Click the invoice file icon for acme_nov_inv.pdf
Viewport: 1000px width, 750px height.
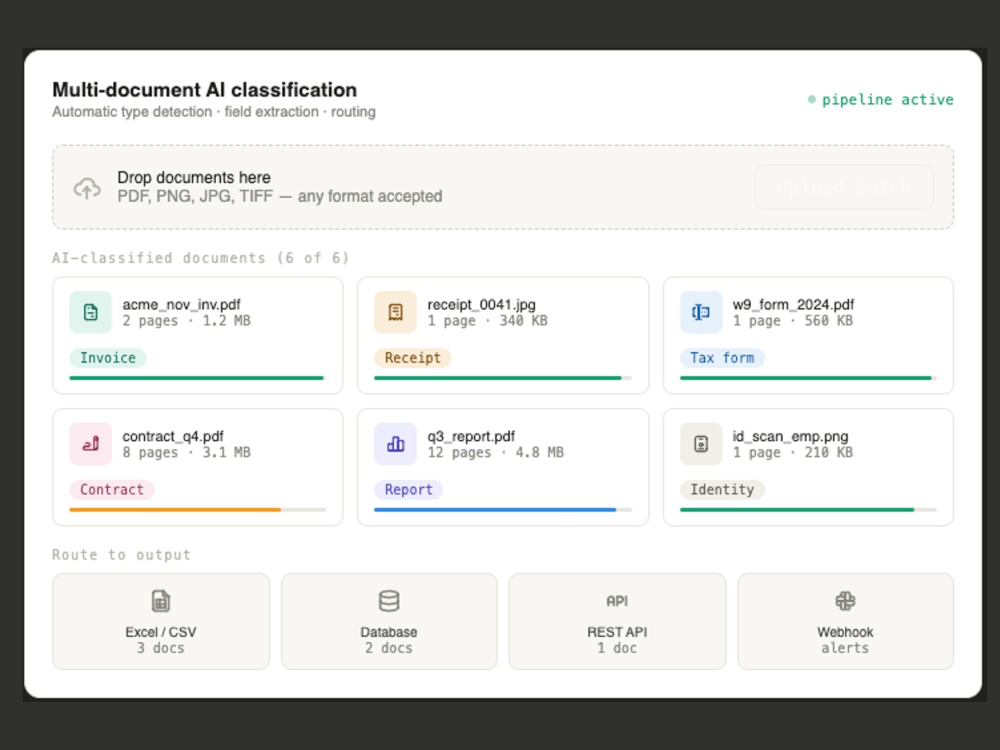pos(91,312)
